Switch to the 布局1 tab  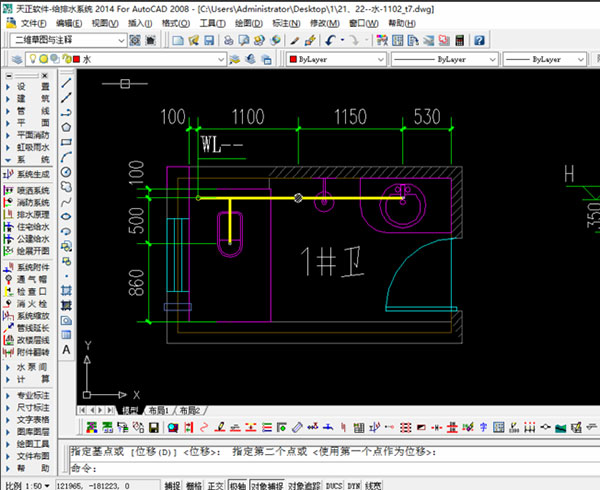(x=158, y=410)
